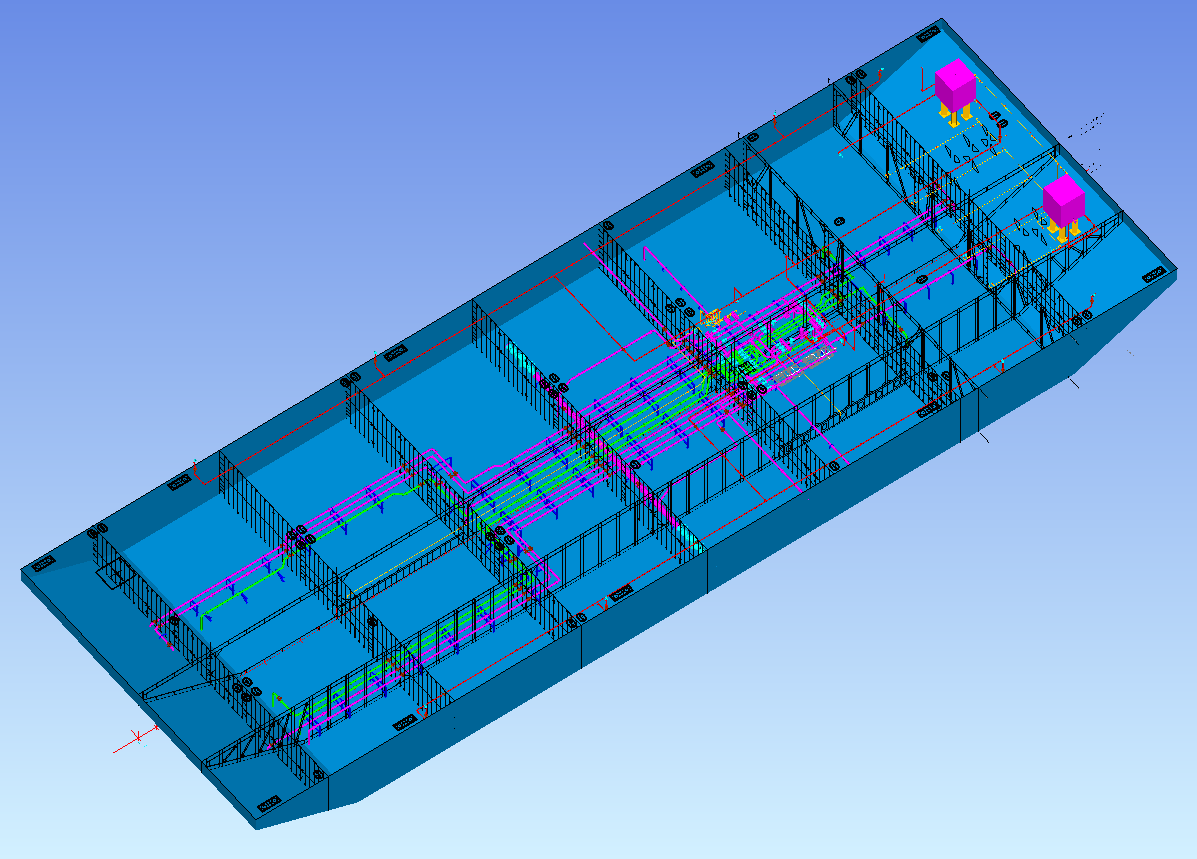Select the lone oval manhole below upper-right bulkhead

[x=839, y=219]
